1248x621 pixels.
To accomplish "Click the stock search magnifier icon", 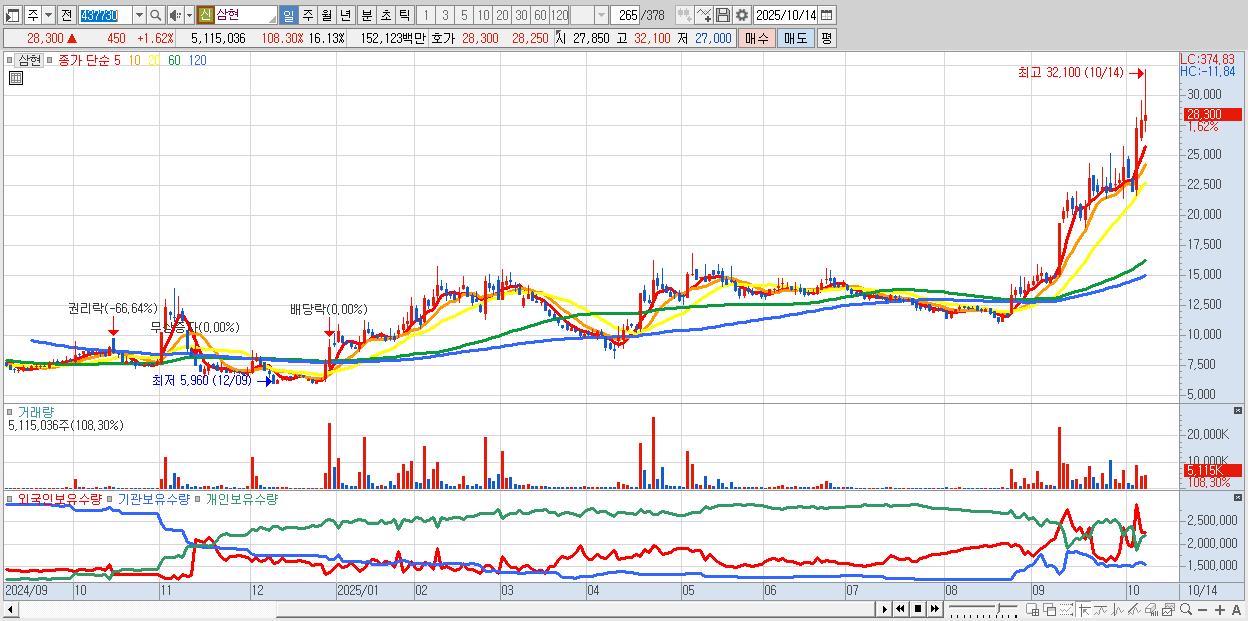I will click(x=155, y=15).
